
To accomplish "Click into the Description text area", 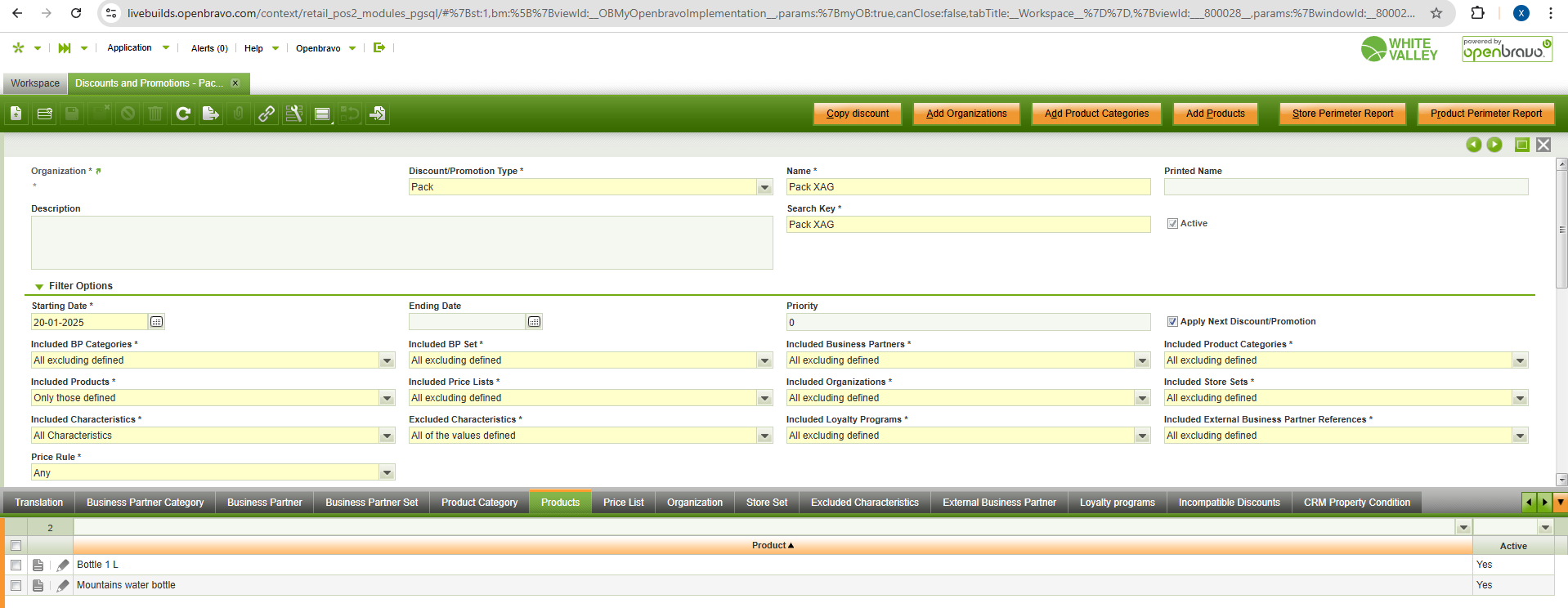I will 401,243.
